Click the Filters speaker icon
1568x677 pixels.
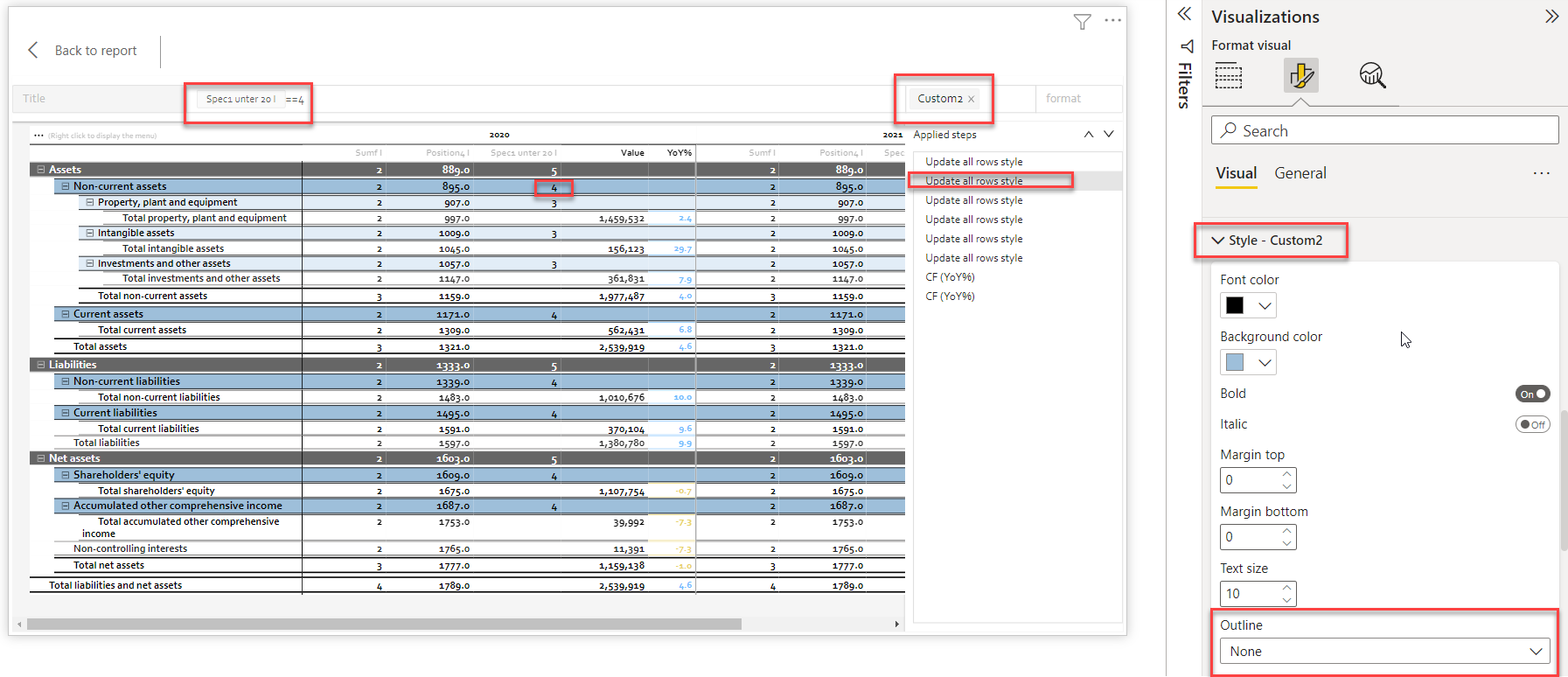[x=1186, y=45]
